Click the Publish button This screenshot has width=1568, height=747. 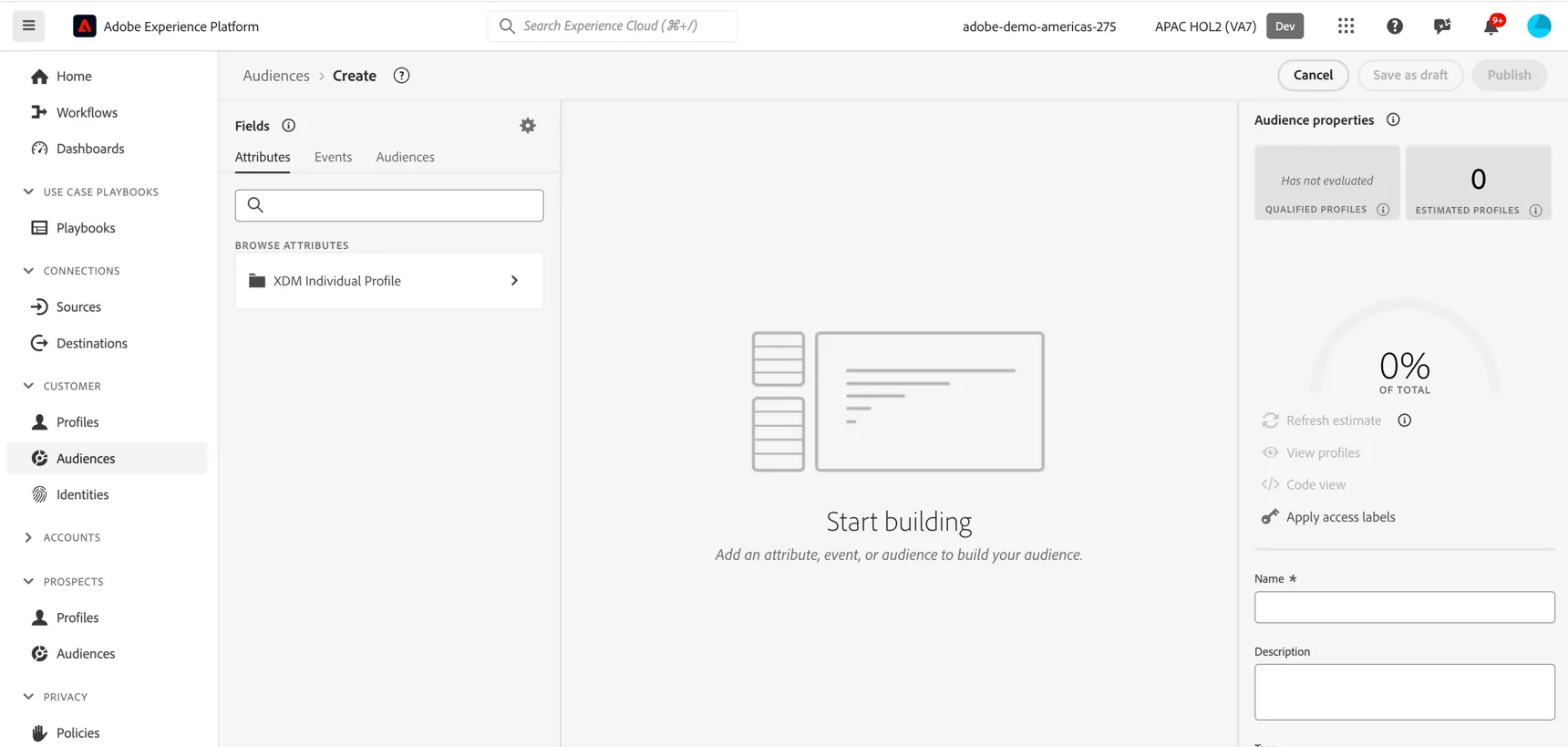(x=1509, y=76)
